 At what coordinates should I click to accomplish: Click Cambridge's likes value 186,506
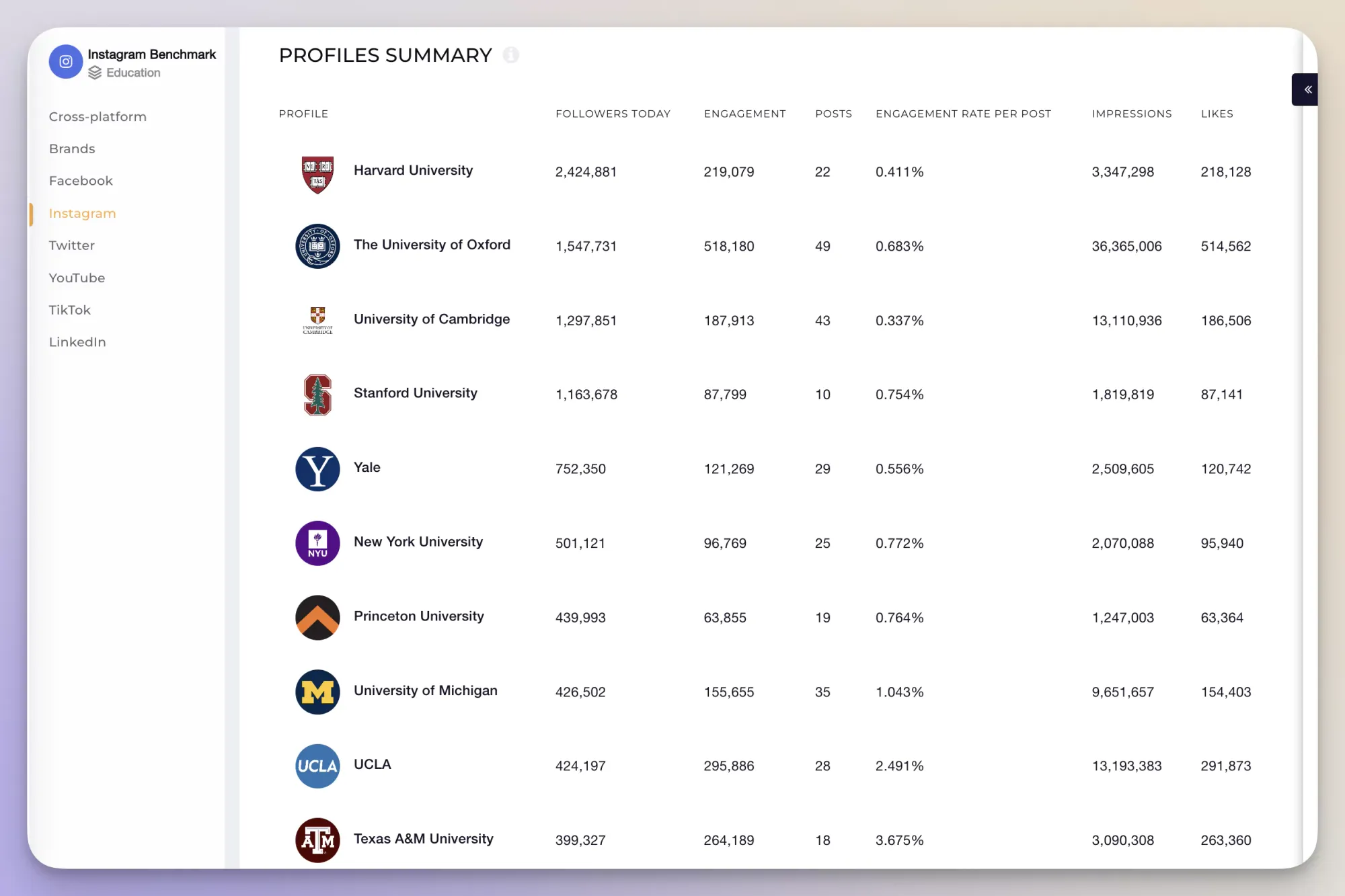[1226, 321]
